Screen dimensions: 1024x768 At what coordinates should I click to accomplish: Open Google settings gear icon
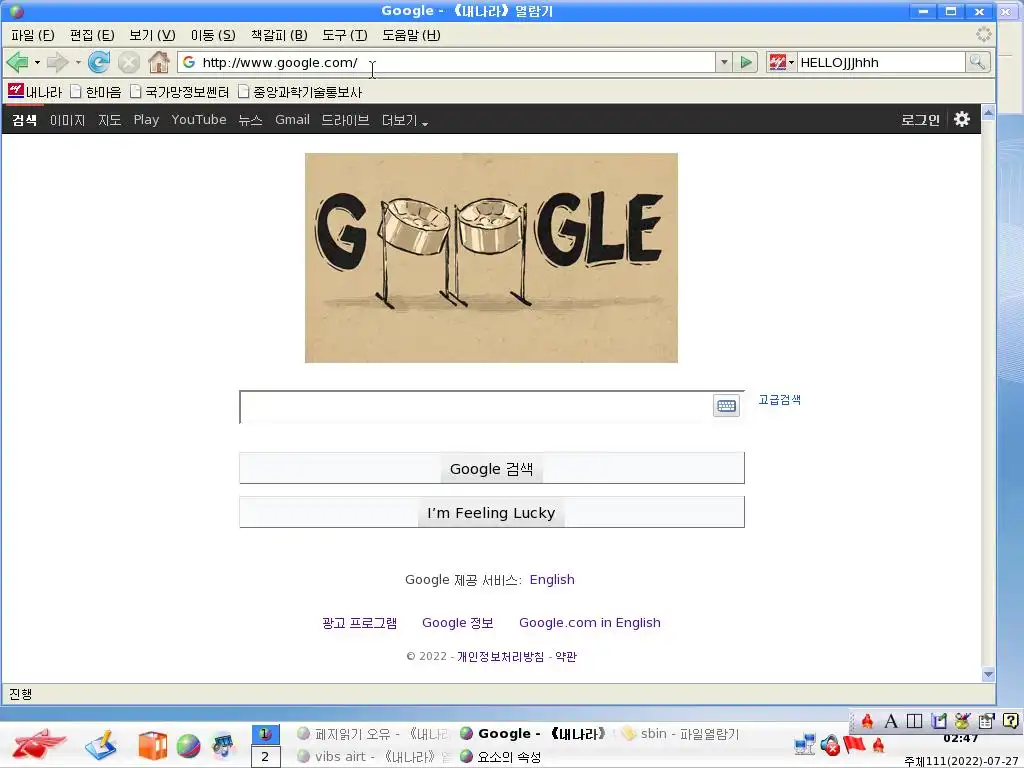pos(961,119)
